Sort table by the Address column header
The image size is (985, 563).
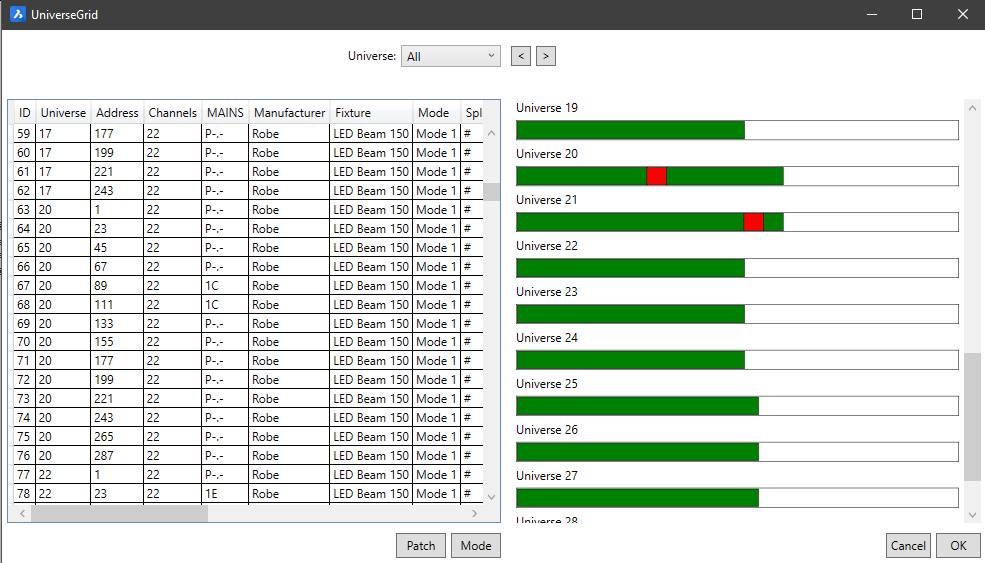(117, 113)
